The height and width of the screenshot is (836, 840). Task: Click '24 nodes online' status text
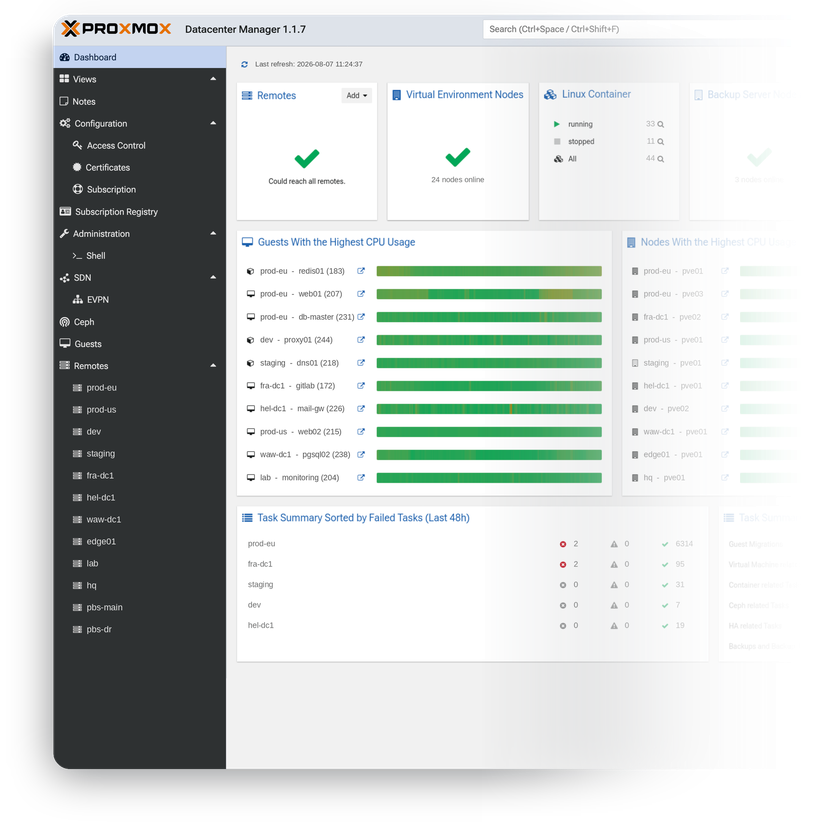click(458, 180)
